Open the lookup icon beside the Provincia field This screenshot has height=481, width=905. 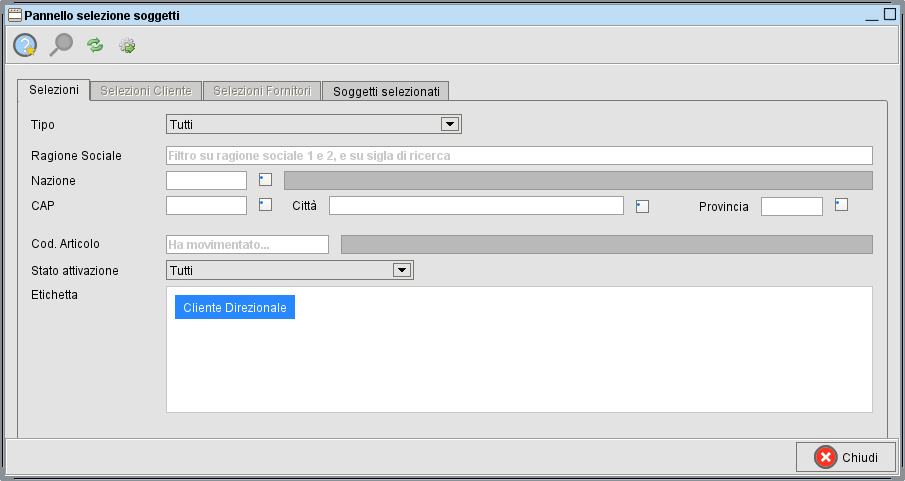(841, 204)
